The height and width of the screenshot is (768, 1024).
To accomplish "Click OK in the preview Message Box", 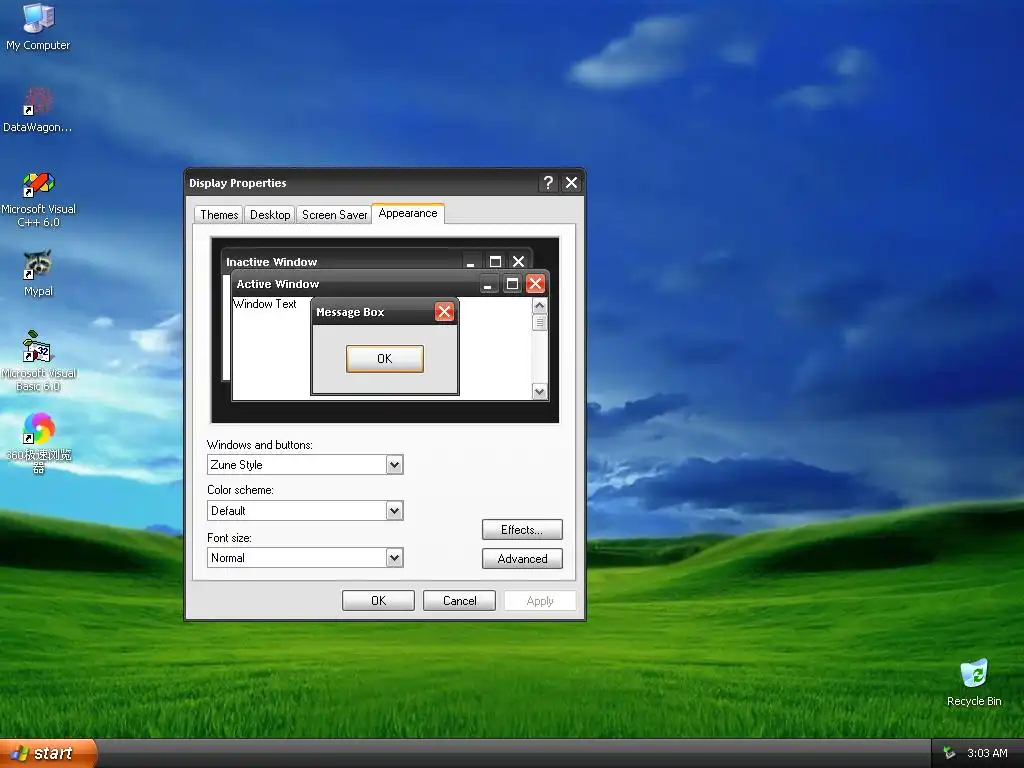I will [x=385, y=359].
